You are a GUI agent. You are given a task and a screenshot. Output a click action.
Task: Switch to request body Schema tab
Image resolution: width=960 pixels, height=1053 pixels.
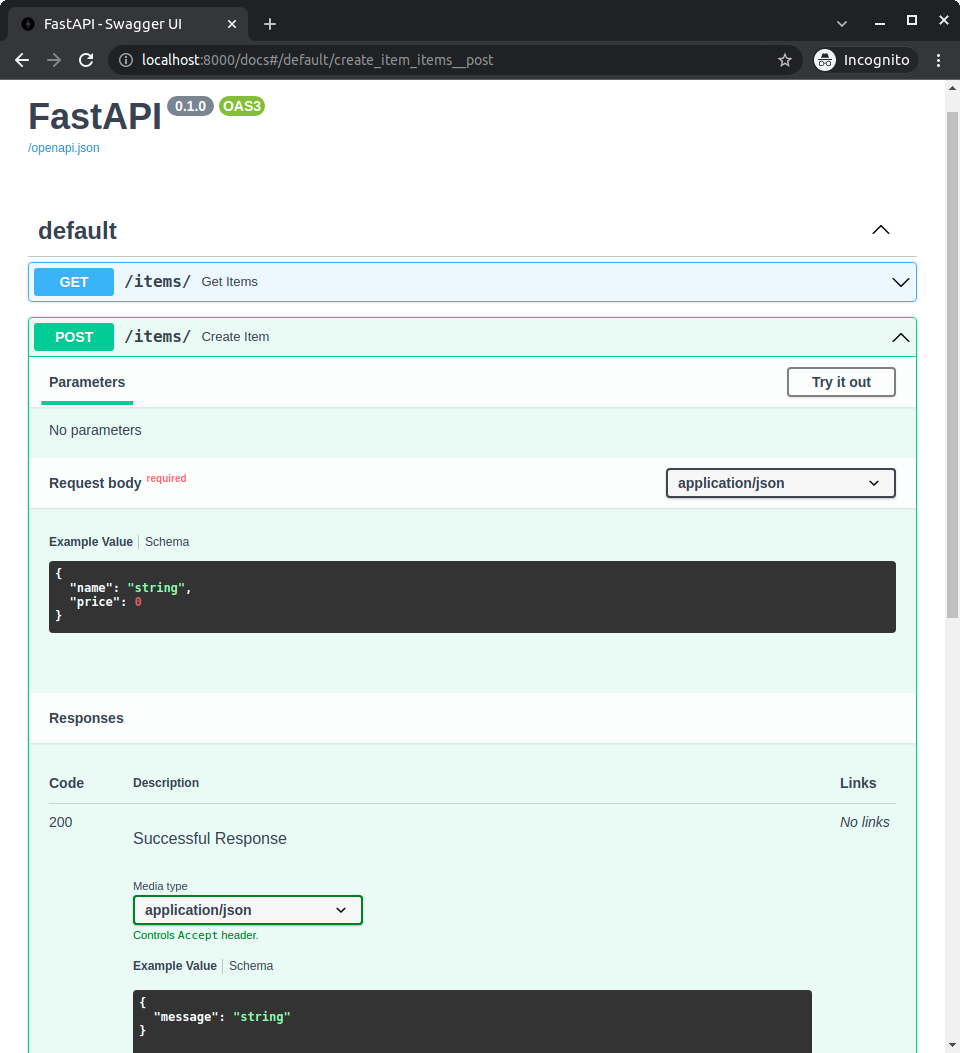click(167, 542)
